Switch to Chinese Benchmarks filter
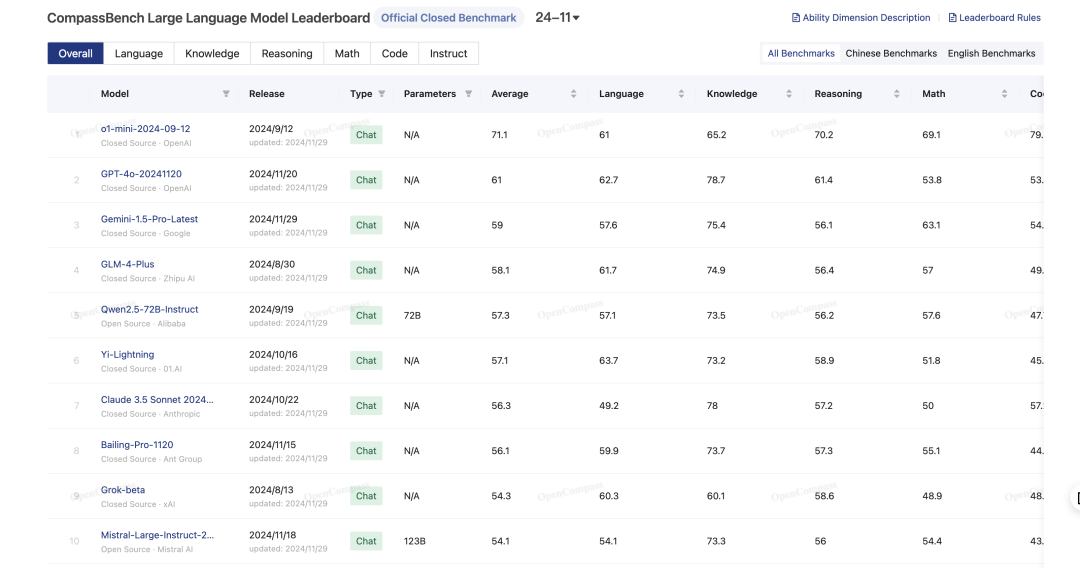 pyautogui.click(x=891, y=53)
